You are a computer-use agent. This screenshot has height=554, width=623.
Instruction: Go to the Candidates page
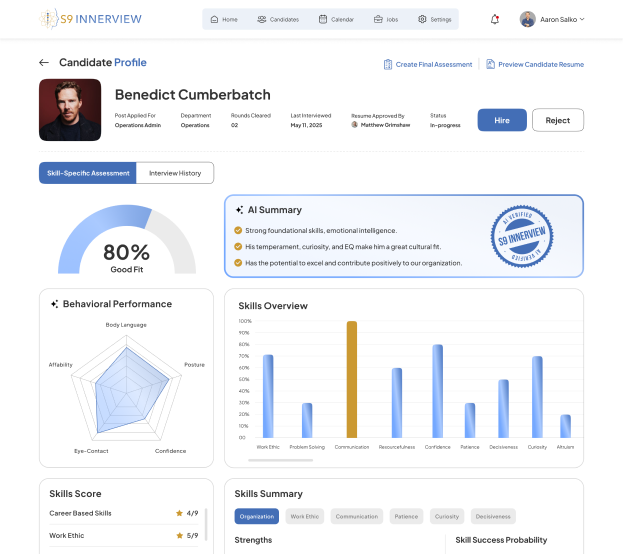coord(277,19)
